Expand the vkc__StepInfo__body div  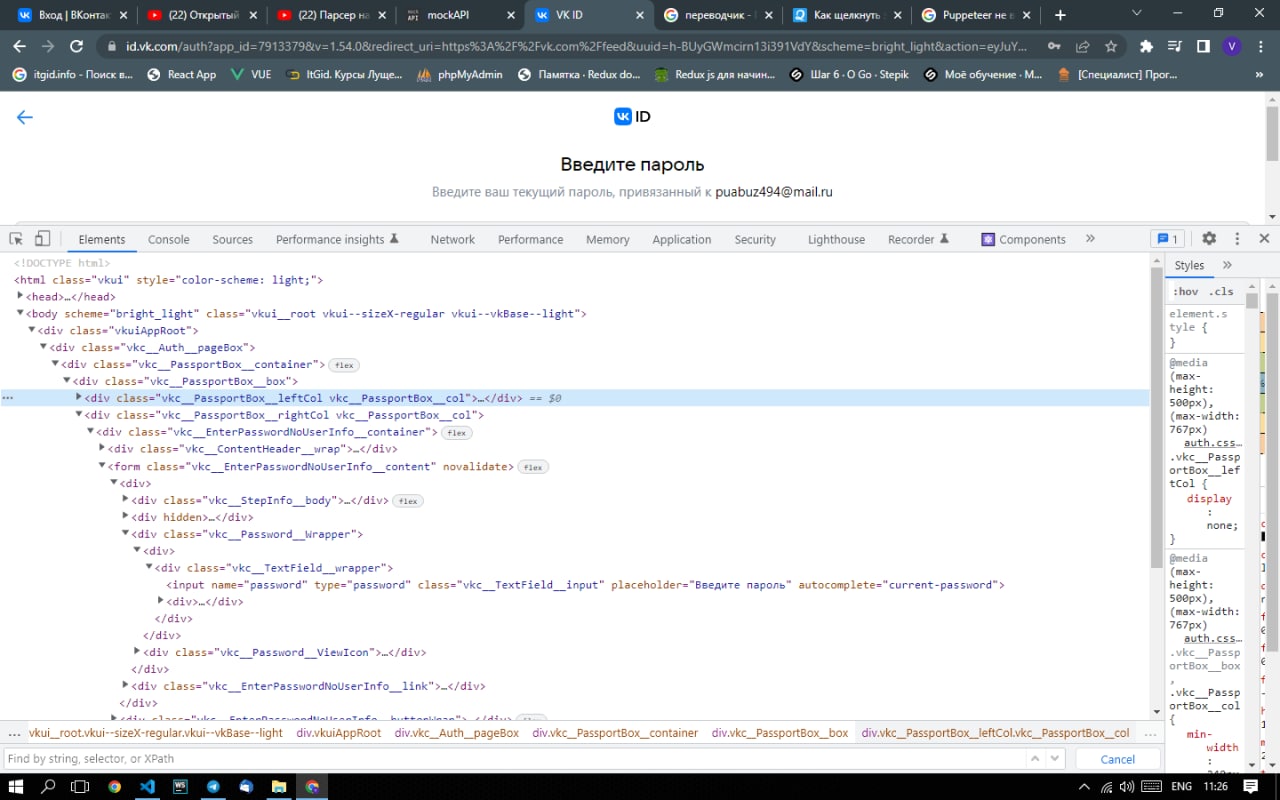pyautogui.click(x=125, y=499)
